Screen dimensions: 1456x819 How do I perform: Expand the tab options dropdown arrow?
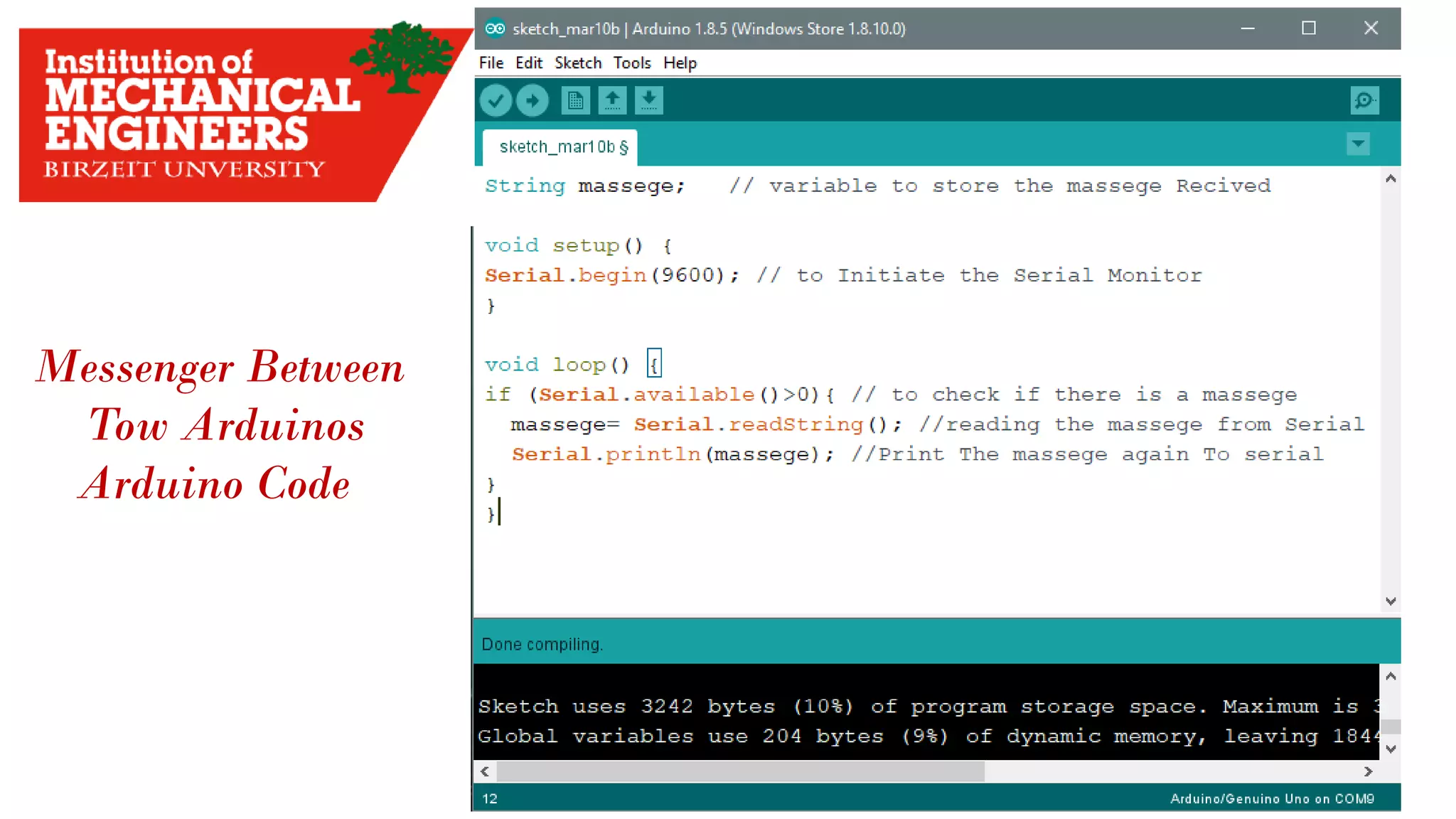[1358, 144]
